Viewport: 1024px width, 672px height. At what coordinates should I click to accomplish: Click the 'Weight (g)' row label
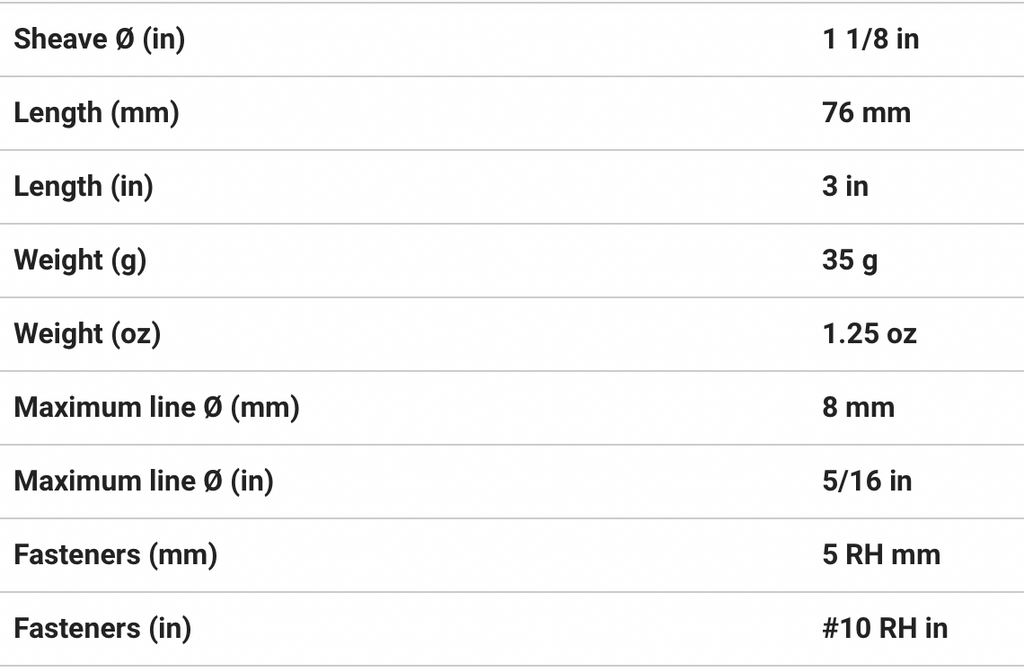tap(80, 260)
